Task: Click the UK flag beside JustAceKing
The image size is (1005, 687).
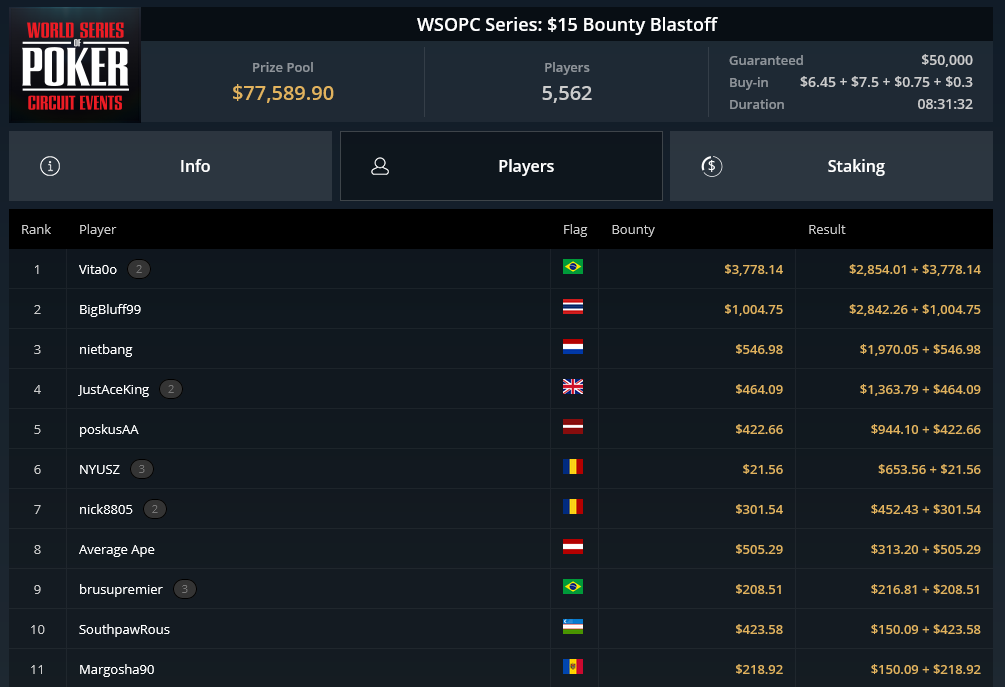Action: click(x=573, y=386)
